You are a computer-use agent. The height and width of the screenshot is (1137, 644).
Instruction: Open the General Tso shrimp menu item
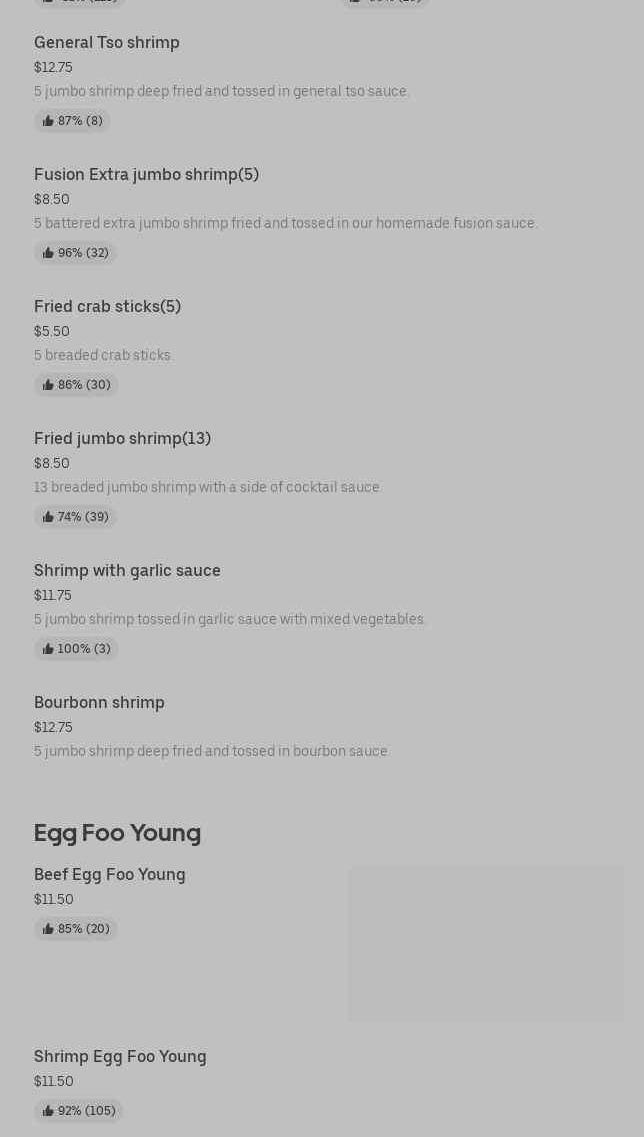coord(107,42)
